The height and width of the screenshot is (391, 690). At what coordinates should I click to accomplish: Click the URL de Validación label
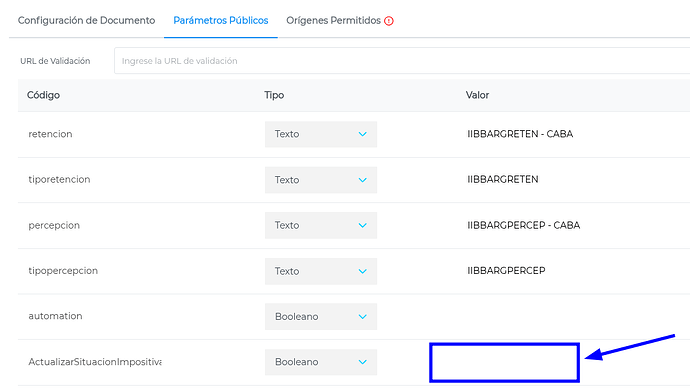[x=55, y=61]
